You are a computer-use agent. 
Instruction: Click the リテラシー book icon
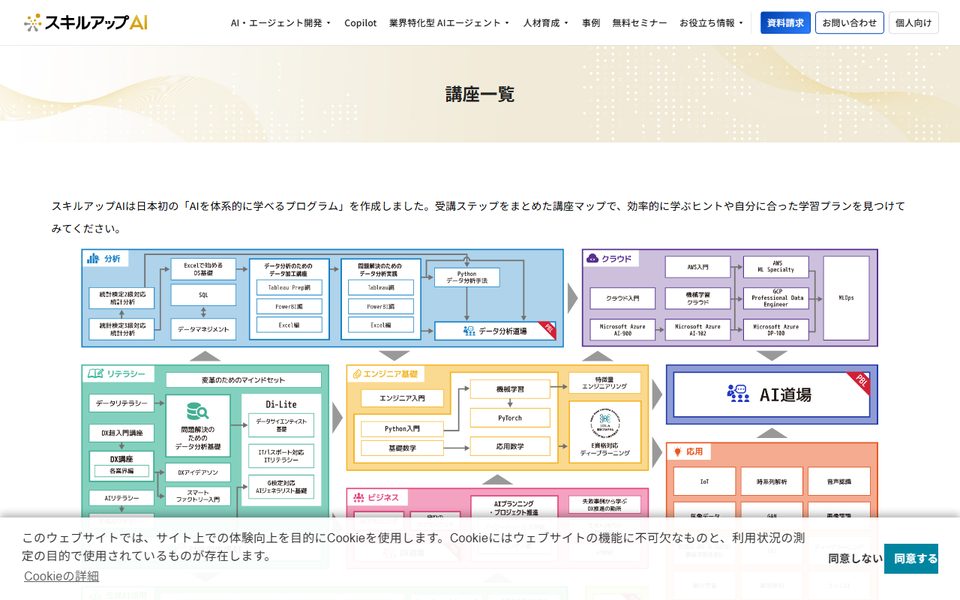(x=95, y=373)
